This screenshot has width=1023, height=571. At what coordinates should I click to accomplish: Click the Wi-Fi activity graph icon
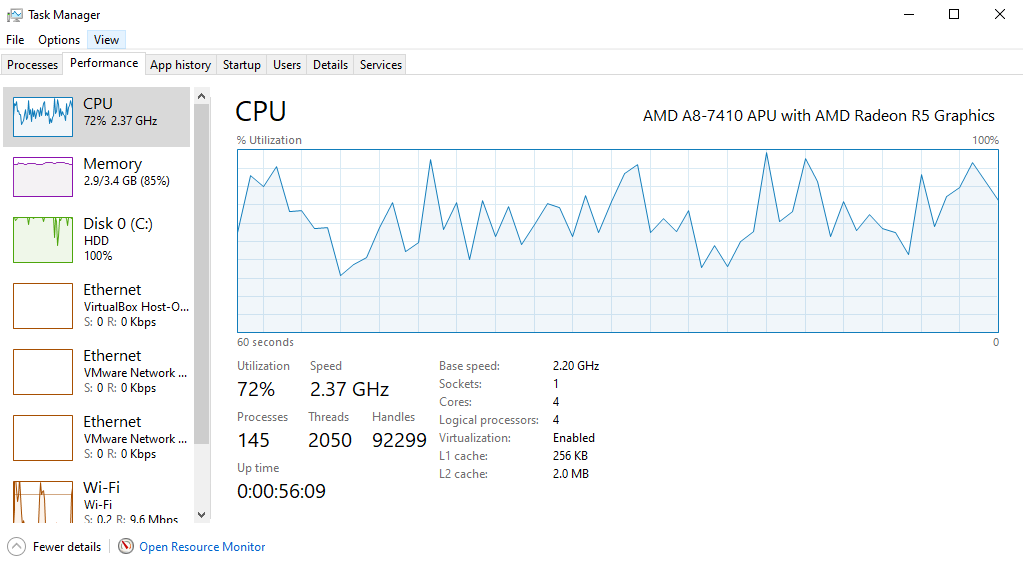pyautogui.click(x=43, y=503)
